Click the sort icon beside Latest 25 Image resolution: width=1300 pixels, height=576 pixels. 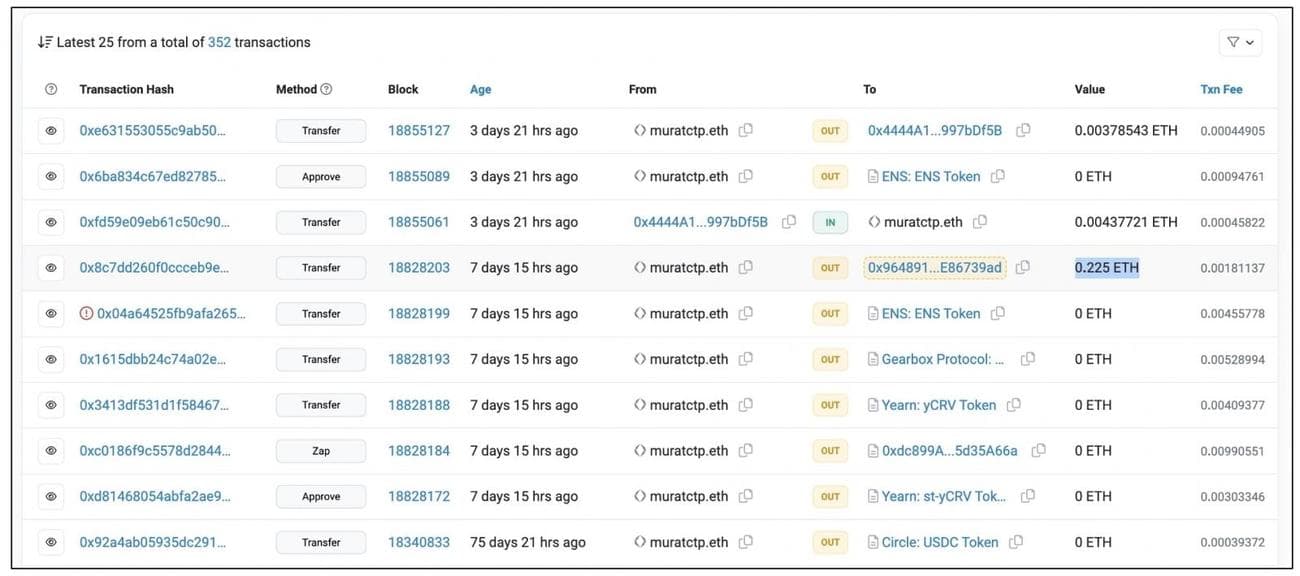tap(44, 42)
